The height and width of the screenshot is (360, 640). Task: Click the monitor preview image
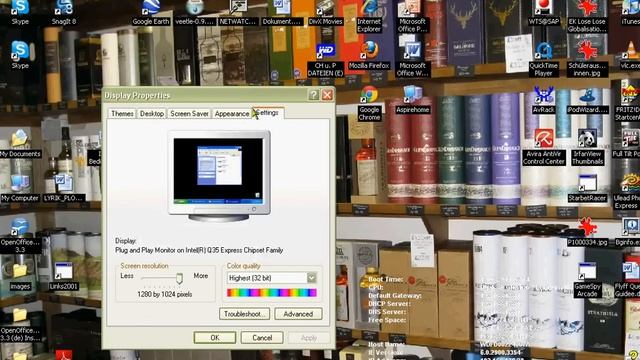coord(219,176)
